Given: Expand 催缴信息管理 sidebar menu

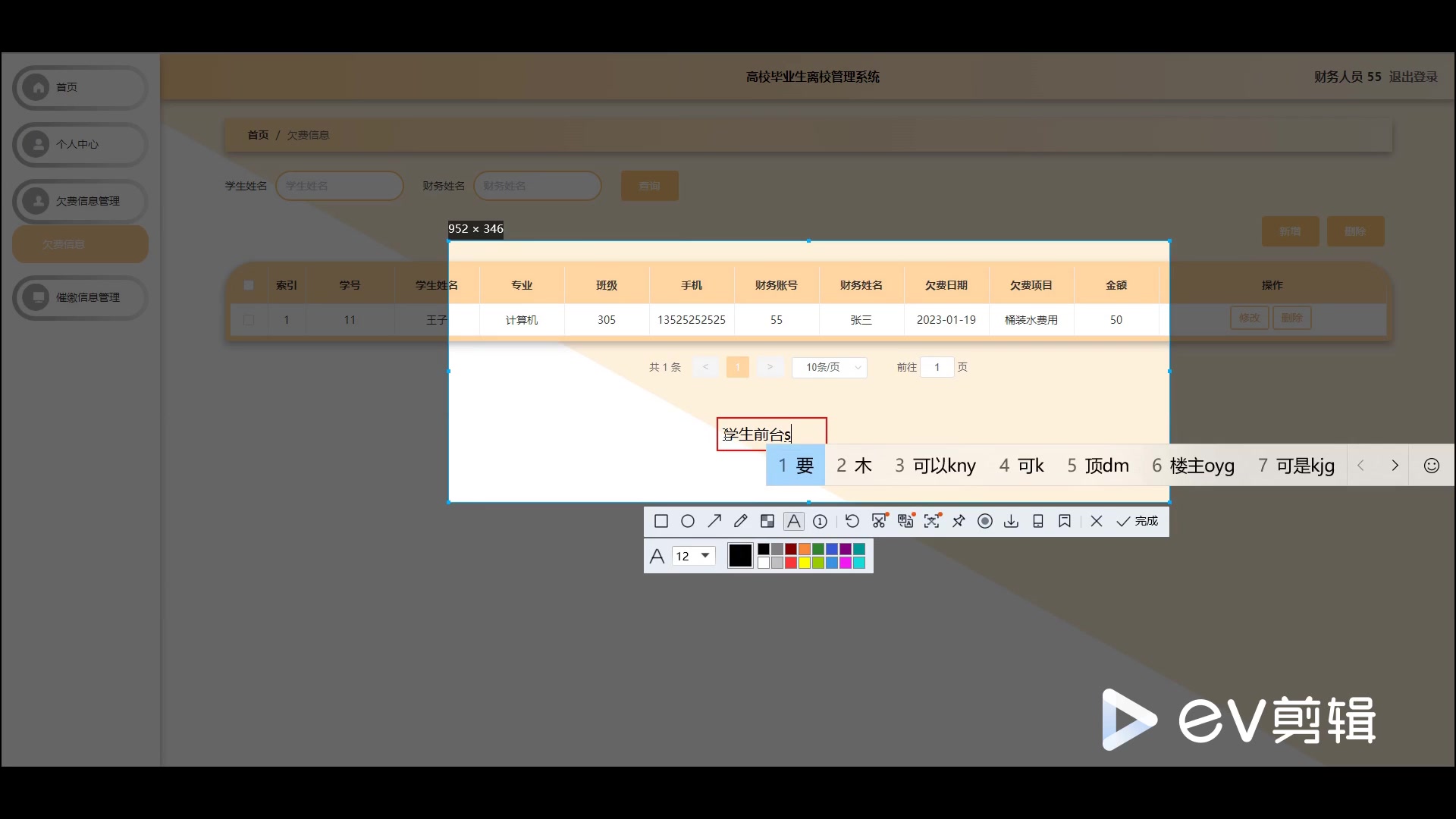Looking at the screenshot, I should (x=80, y=297).
